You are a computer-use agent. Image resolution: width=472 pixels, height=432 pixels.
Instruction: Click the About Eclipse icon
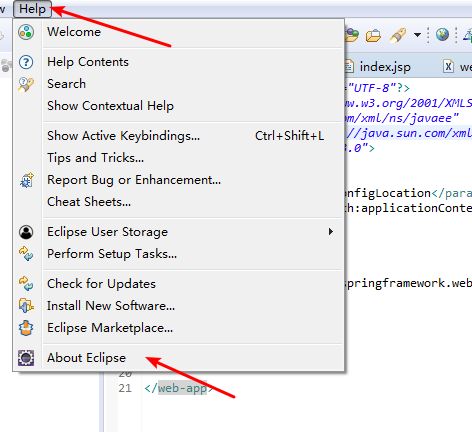coord(26,358)
